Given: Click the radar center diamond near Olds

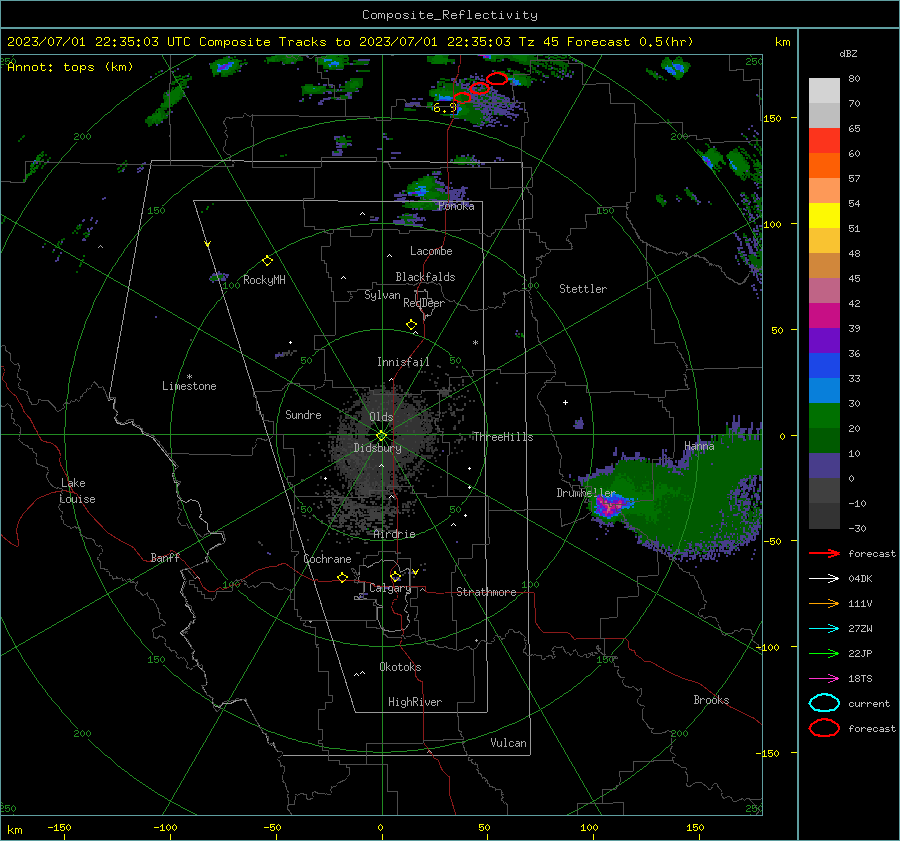Looking at the screenshot, I should tap(381, 435).
